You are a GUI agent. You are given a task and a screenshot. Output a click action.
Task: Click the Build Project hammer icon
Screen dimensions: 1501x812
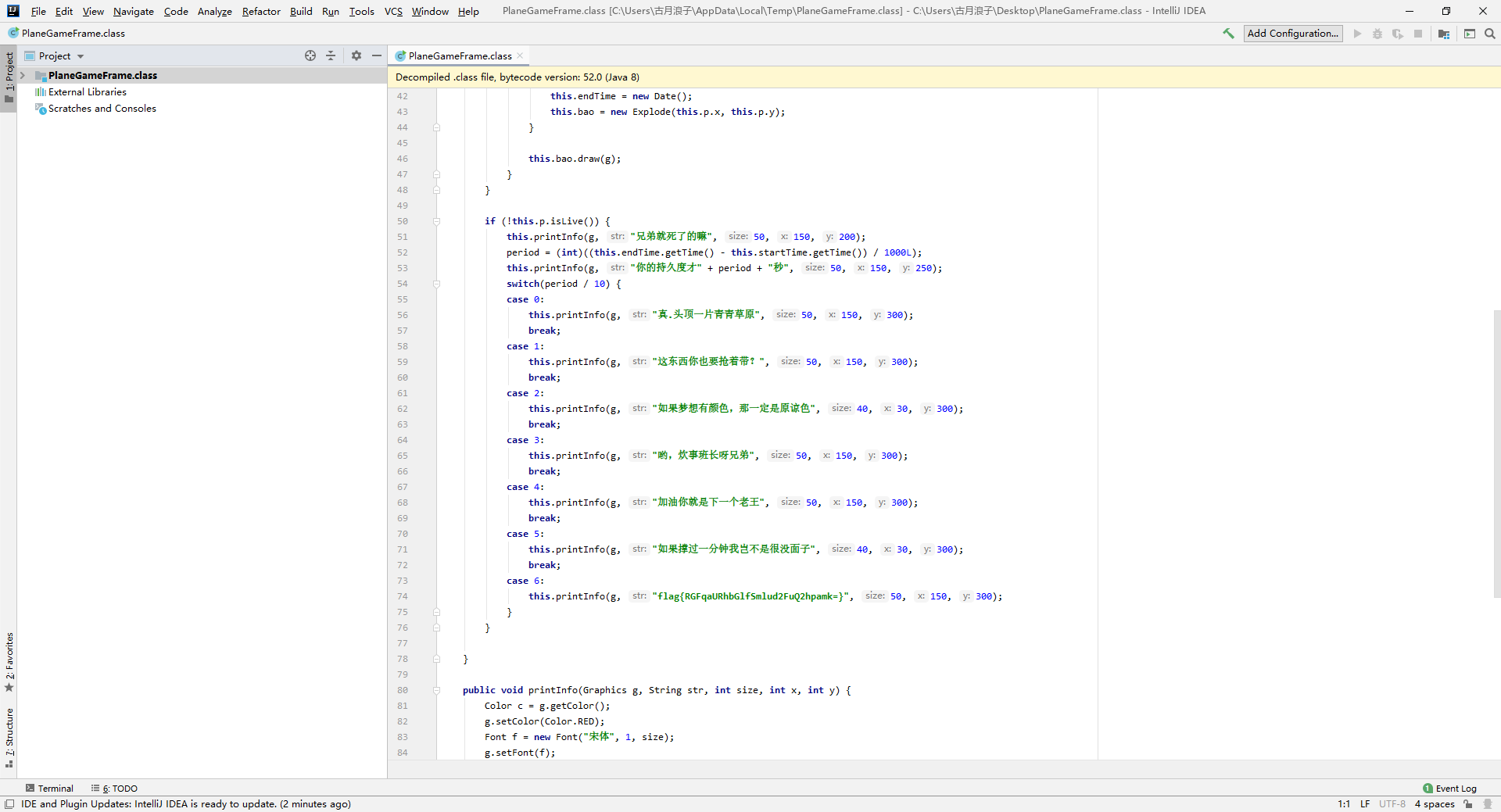coord(1228,34)
